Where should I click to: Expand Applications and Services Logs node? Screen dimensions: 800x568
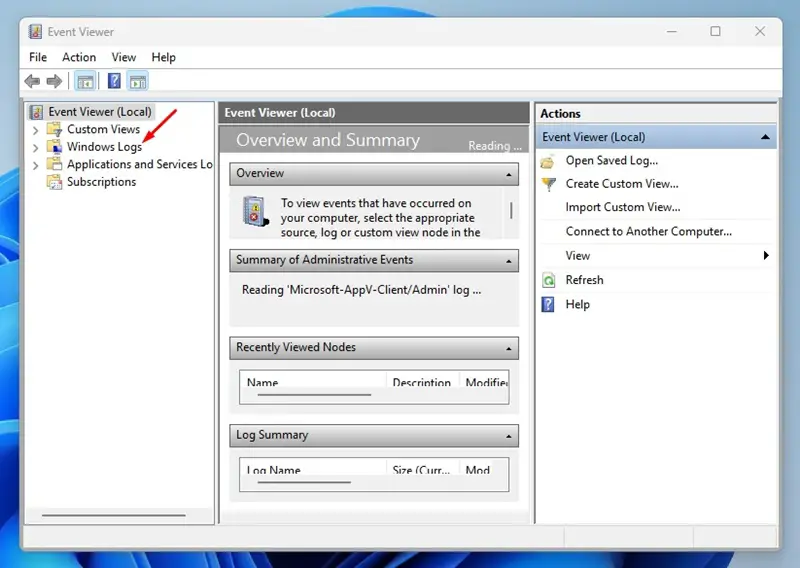(x=35, y=165)
